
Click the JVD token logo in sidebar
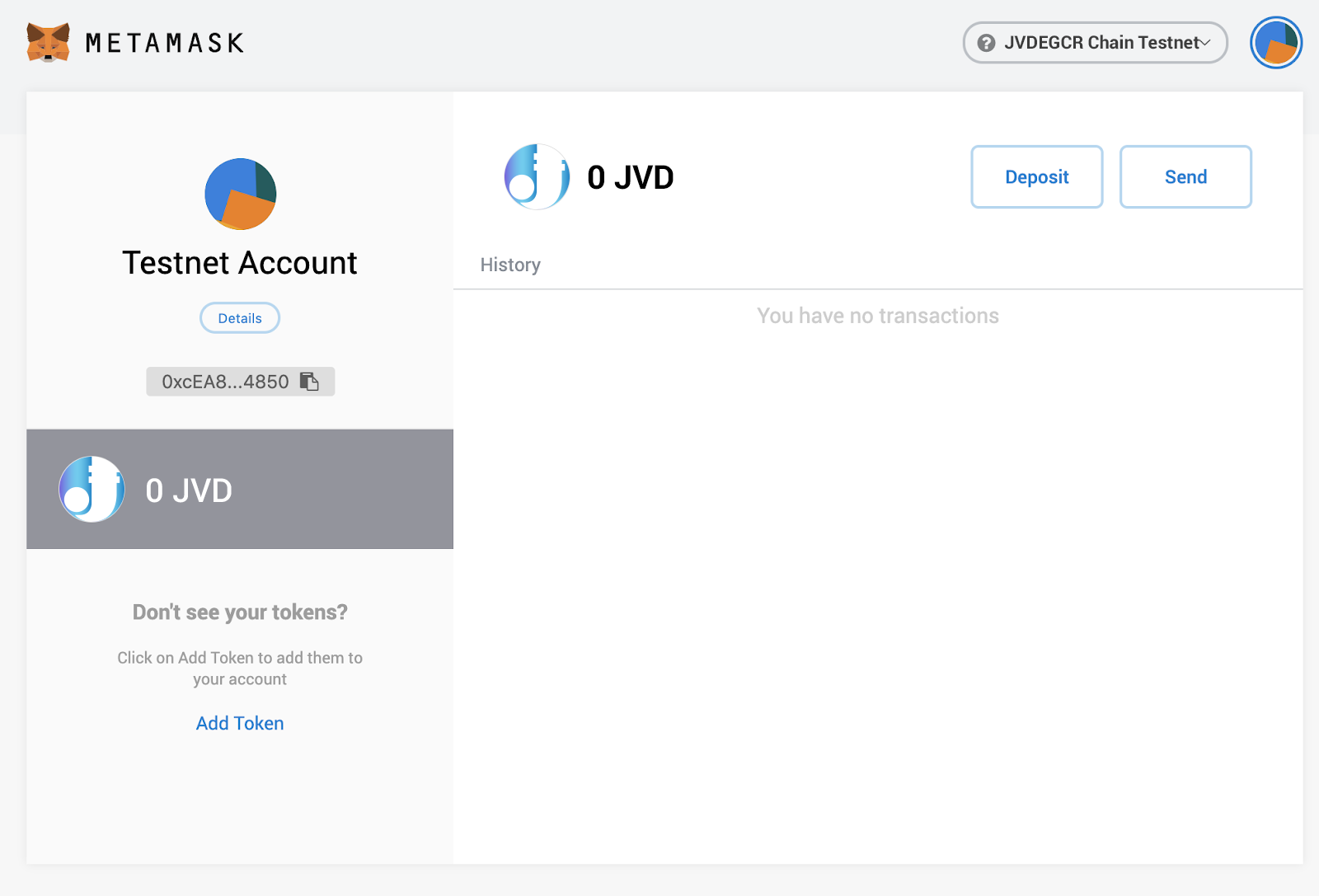point(92,490)
